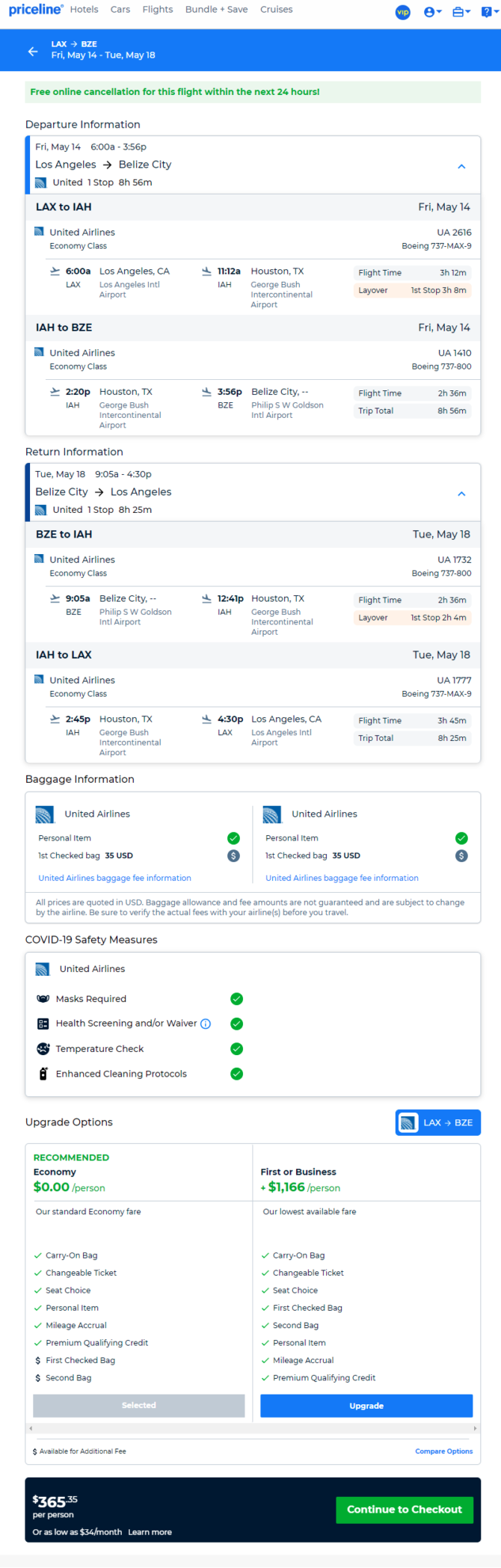Screen dimensions: 501x1568
Task: Click the green check for Temperature Check
Action: tap(236, 1049)
